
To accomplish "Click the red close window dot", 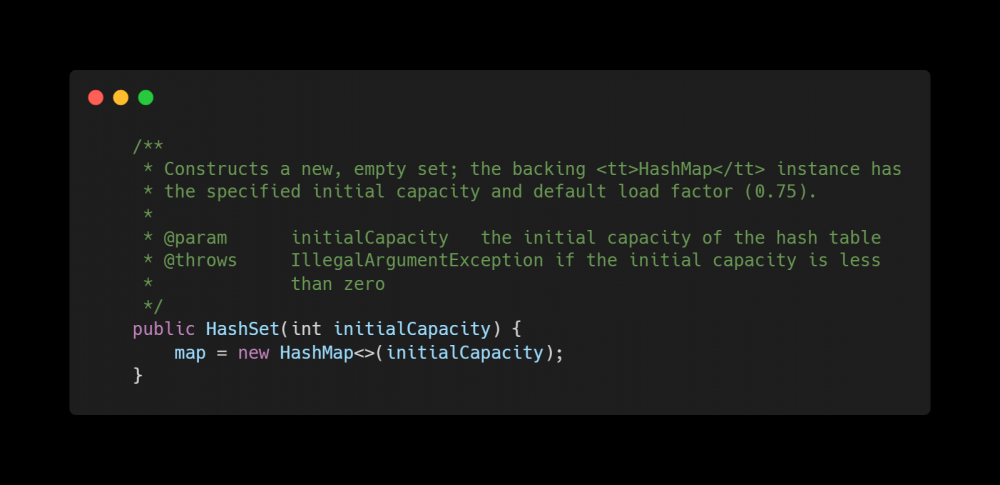I will click(96, 98).
